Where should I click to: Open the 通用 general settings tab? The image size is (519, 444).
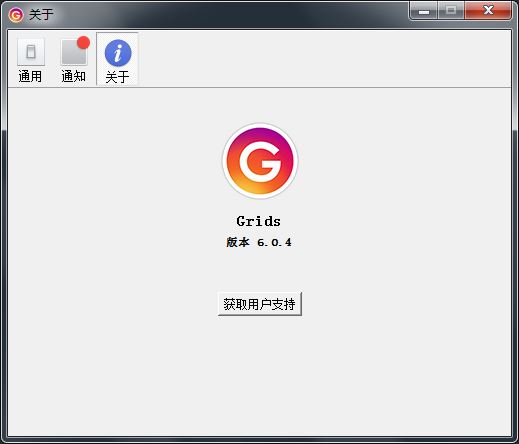point(30,60)
